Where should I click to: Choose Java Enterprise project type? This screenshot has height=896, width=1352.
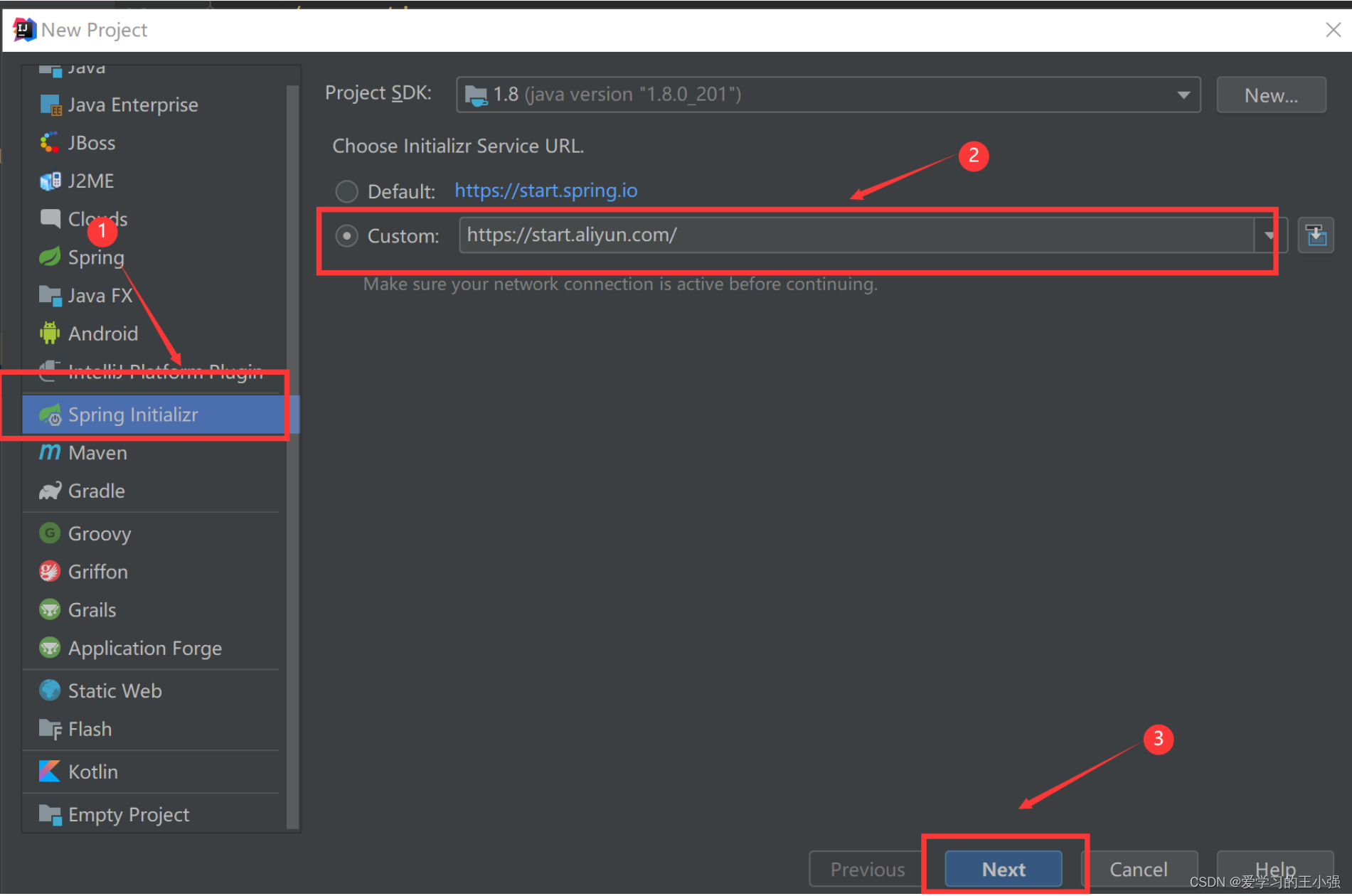[x=133, y=105]
